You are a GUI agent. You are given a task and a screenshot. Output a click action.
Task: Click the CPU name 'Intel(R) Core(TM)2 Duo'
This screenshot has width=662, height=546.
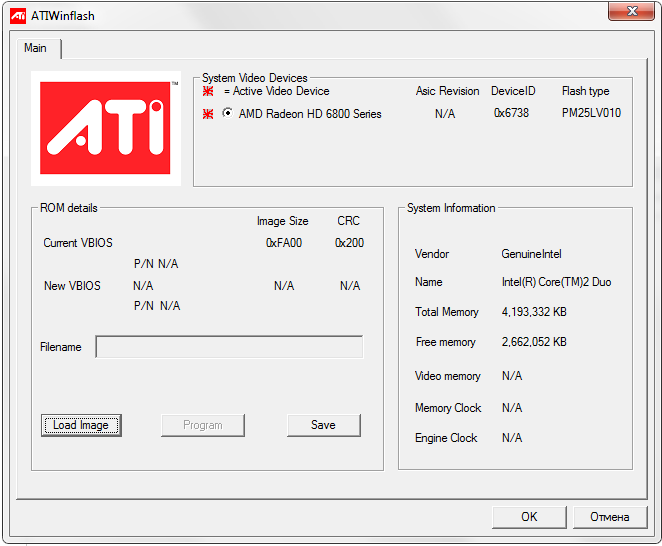(556, 282)
